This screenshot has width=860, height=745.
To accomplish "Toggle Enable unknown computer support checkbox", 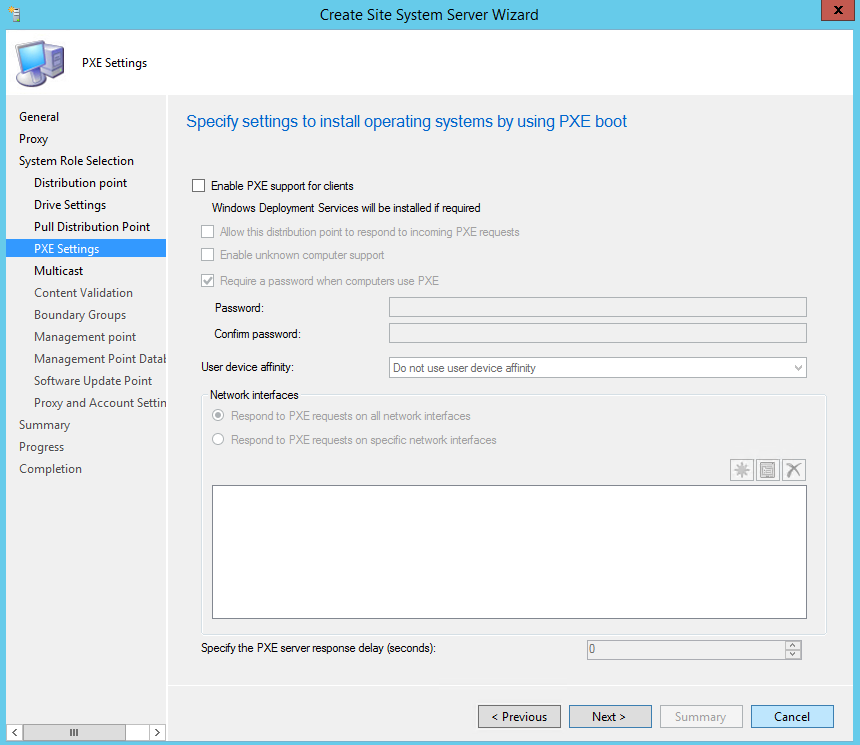I will (x=207, y=255).
